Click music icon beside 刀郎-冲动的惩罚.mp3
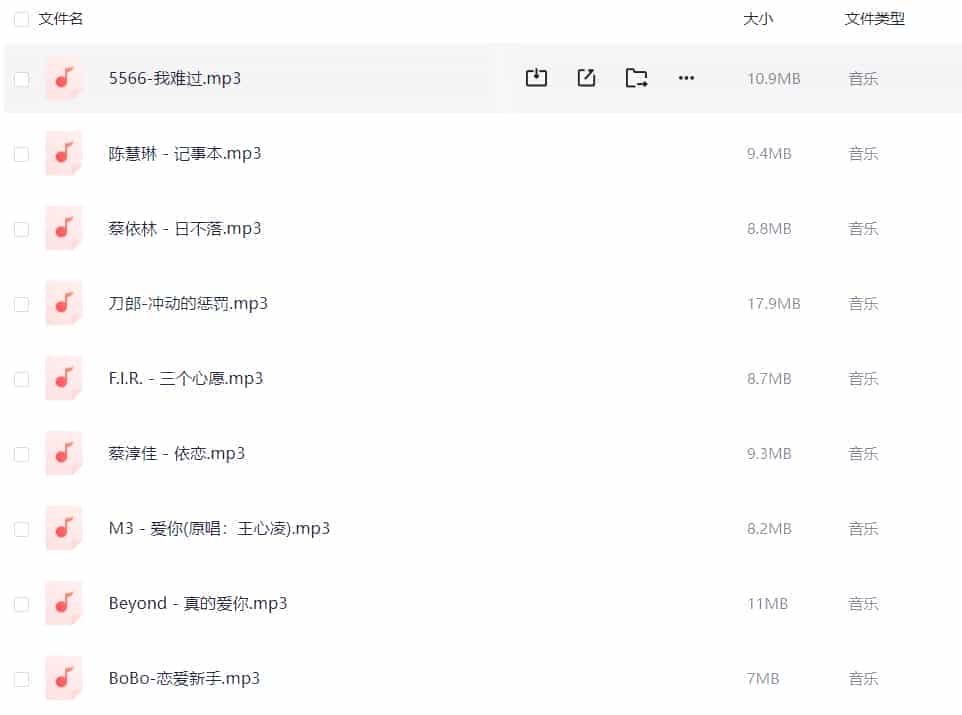The height and width of the screenshot is (715, 962). click(x=63, y=304)
